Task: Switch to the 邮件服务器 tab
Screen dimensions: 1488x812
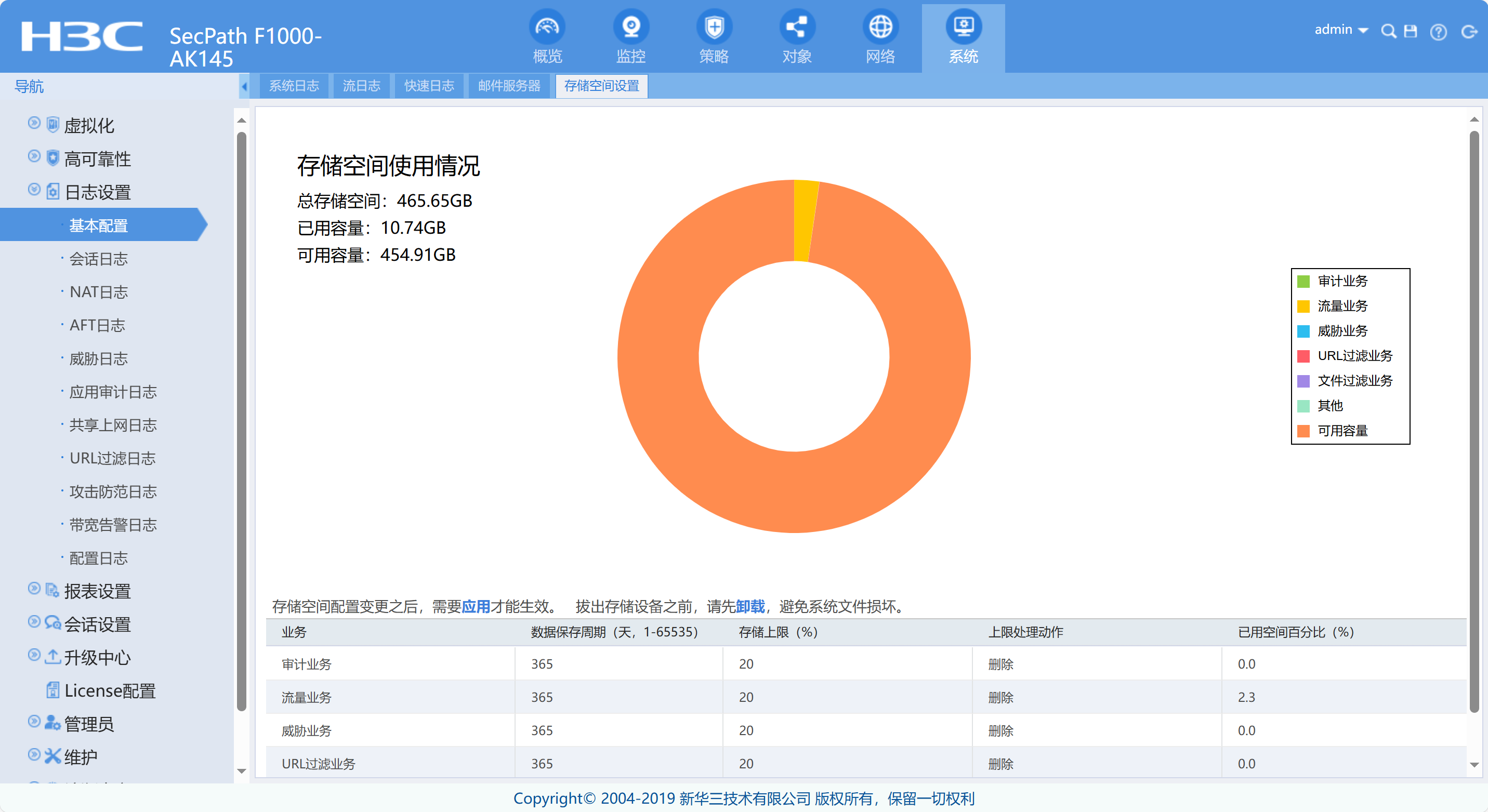Action: 508,86
